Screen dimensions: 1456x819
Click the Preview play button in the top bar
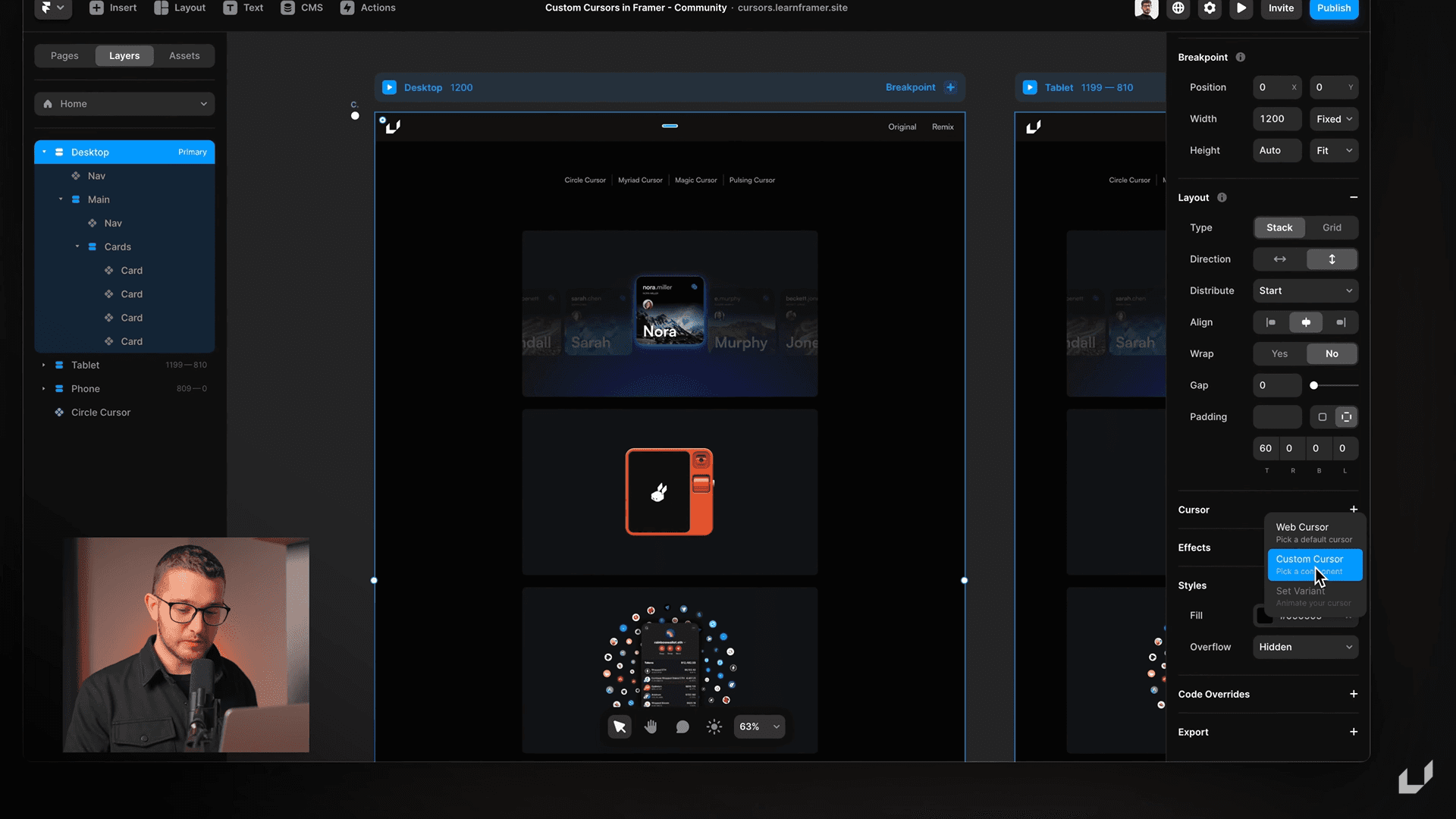coord(1241,8)
